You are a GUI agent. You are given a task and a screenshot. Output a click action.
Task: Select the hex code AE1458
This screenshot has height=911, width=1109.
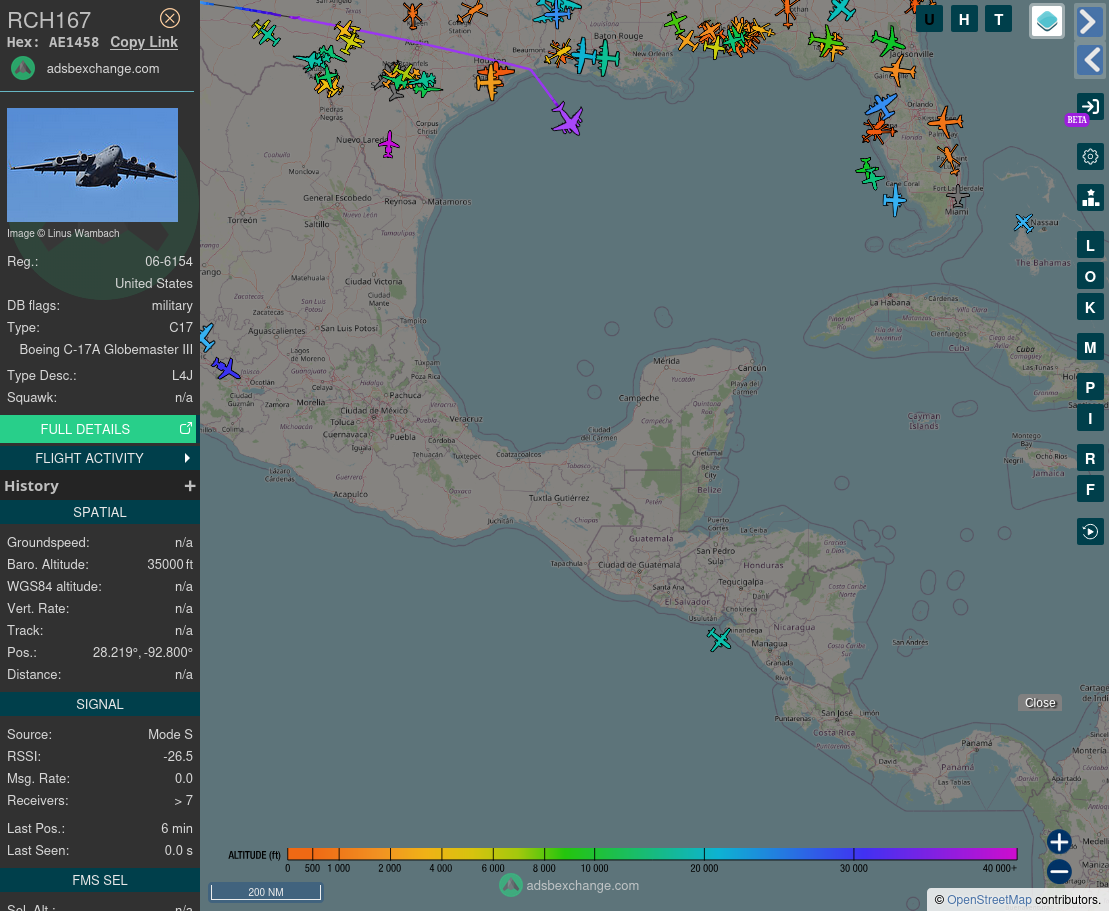click(x=74, y=42)
